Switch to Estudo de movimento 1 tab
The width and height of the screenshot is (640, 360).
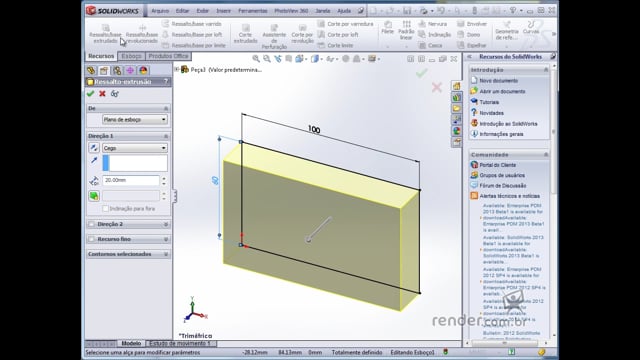(180, 343)
